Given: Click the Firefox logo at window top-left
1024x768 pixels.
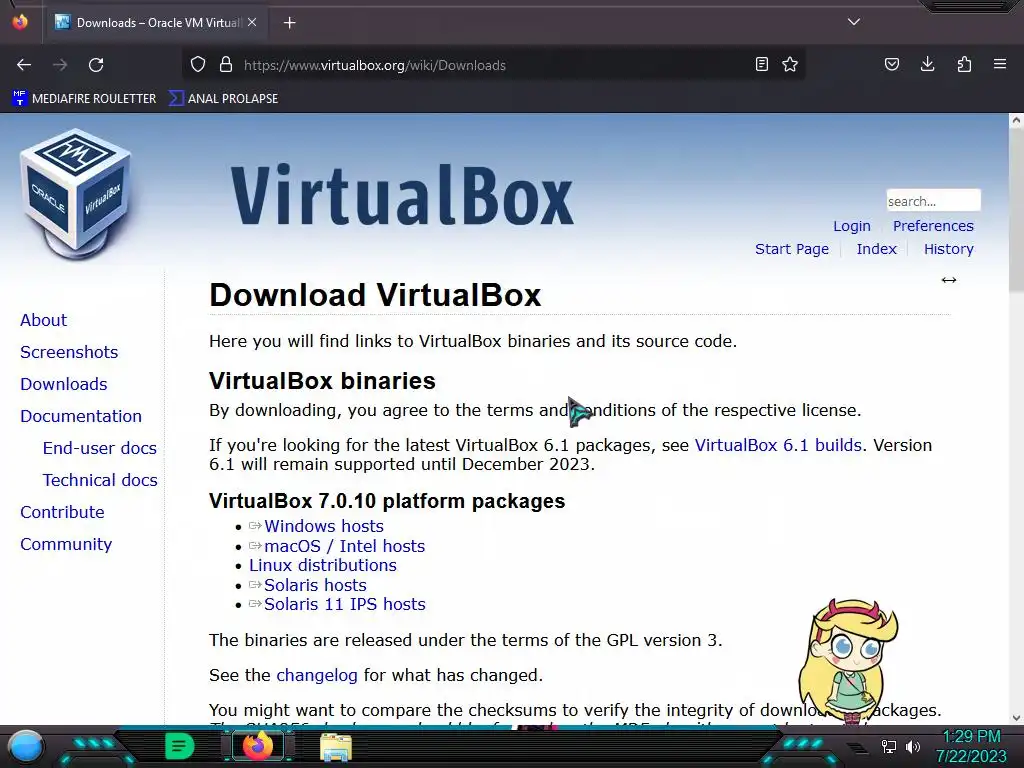Looking at the screenshot, I should pos(20,22).
